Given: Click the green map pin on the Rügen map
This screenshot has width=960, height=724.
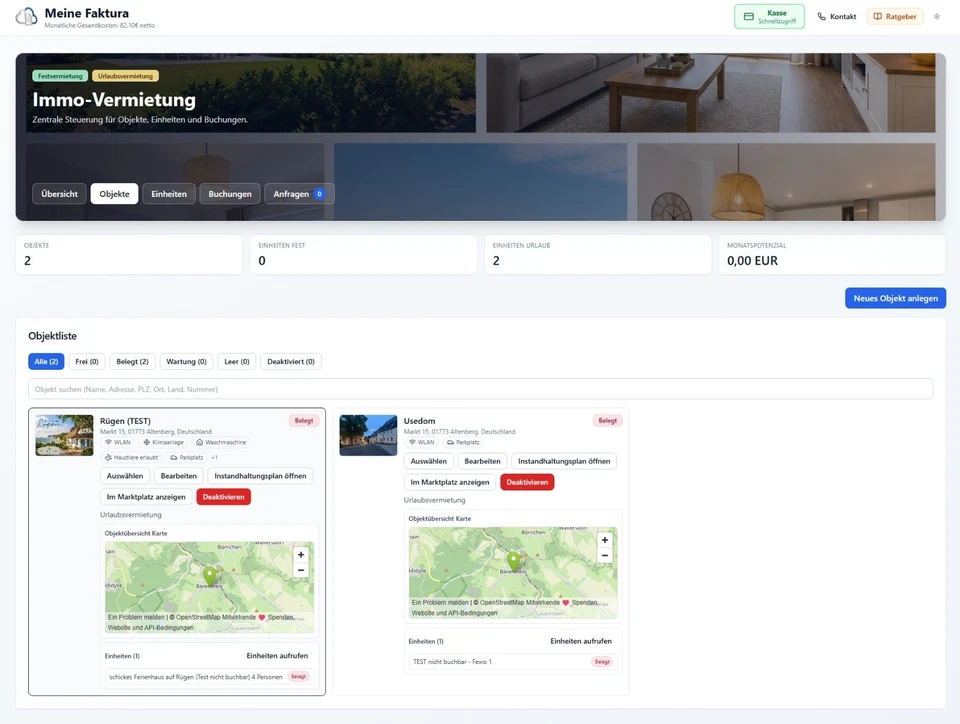Looking at the screenshot, I should pos(210,575).
